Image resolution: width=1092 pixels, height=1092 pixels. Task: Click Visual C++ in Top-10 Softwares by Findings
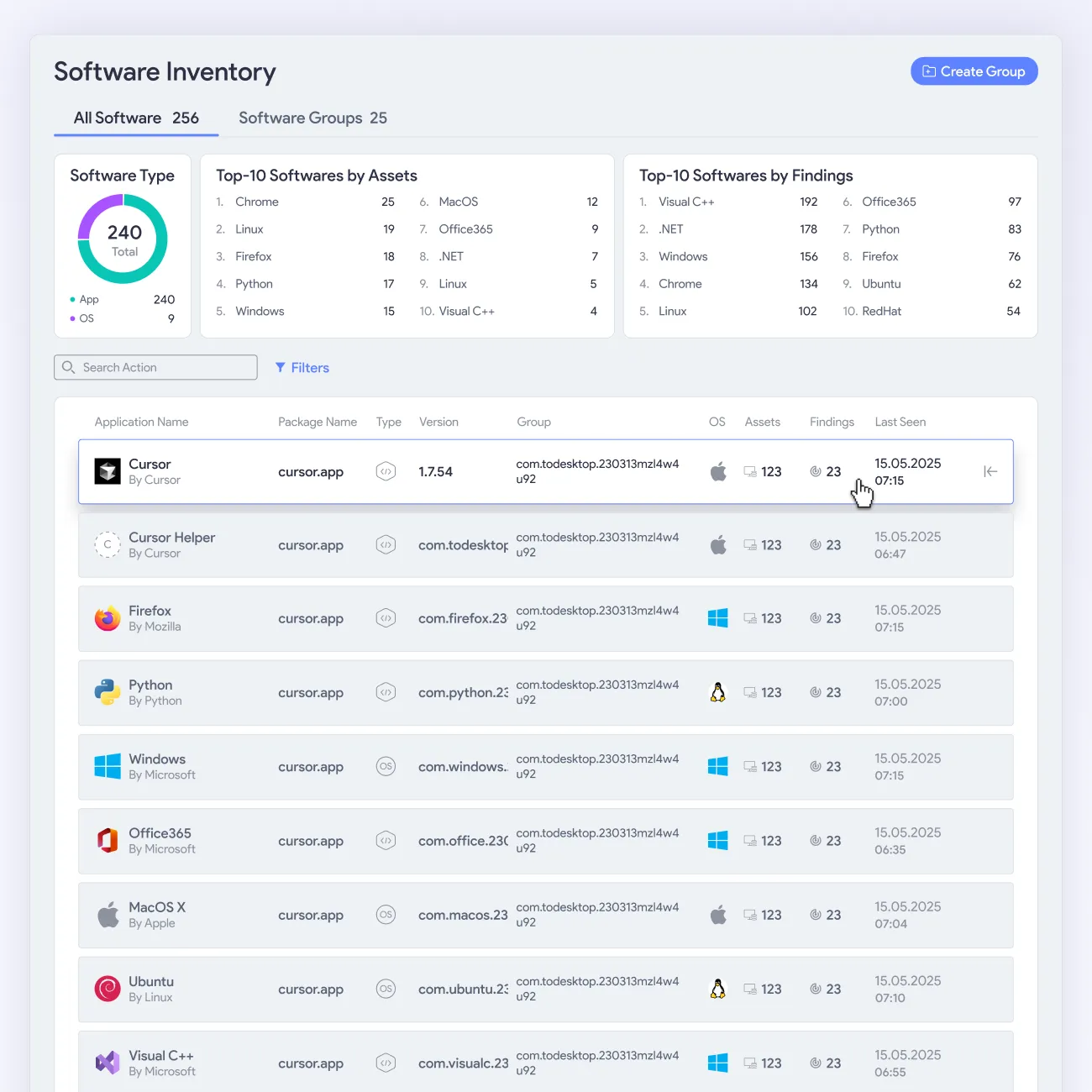coord(686,202)
